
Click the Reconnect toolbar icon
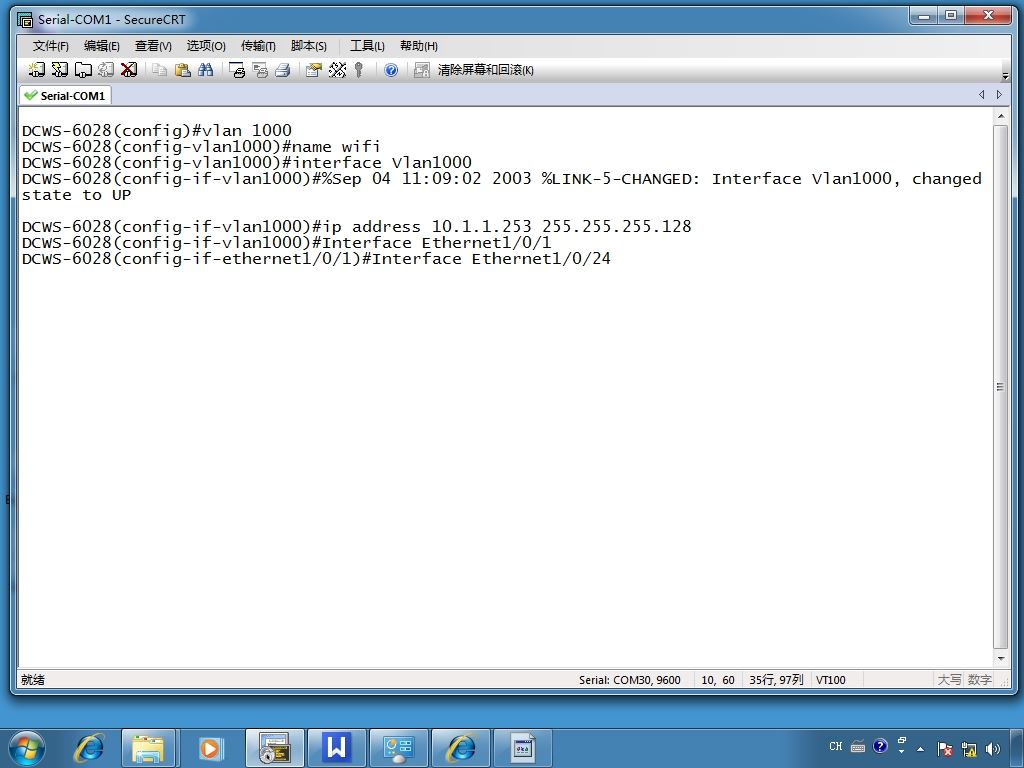pyautogui.click(x=106, y=70)
